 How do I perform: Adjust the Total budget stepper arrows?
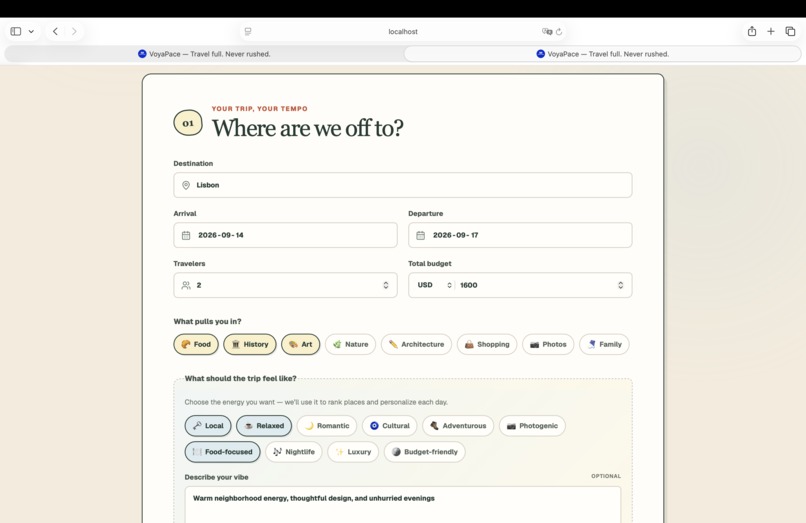click(x=620, y=285)
